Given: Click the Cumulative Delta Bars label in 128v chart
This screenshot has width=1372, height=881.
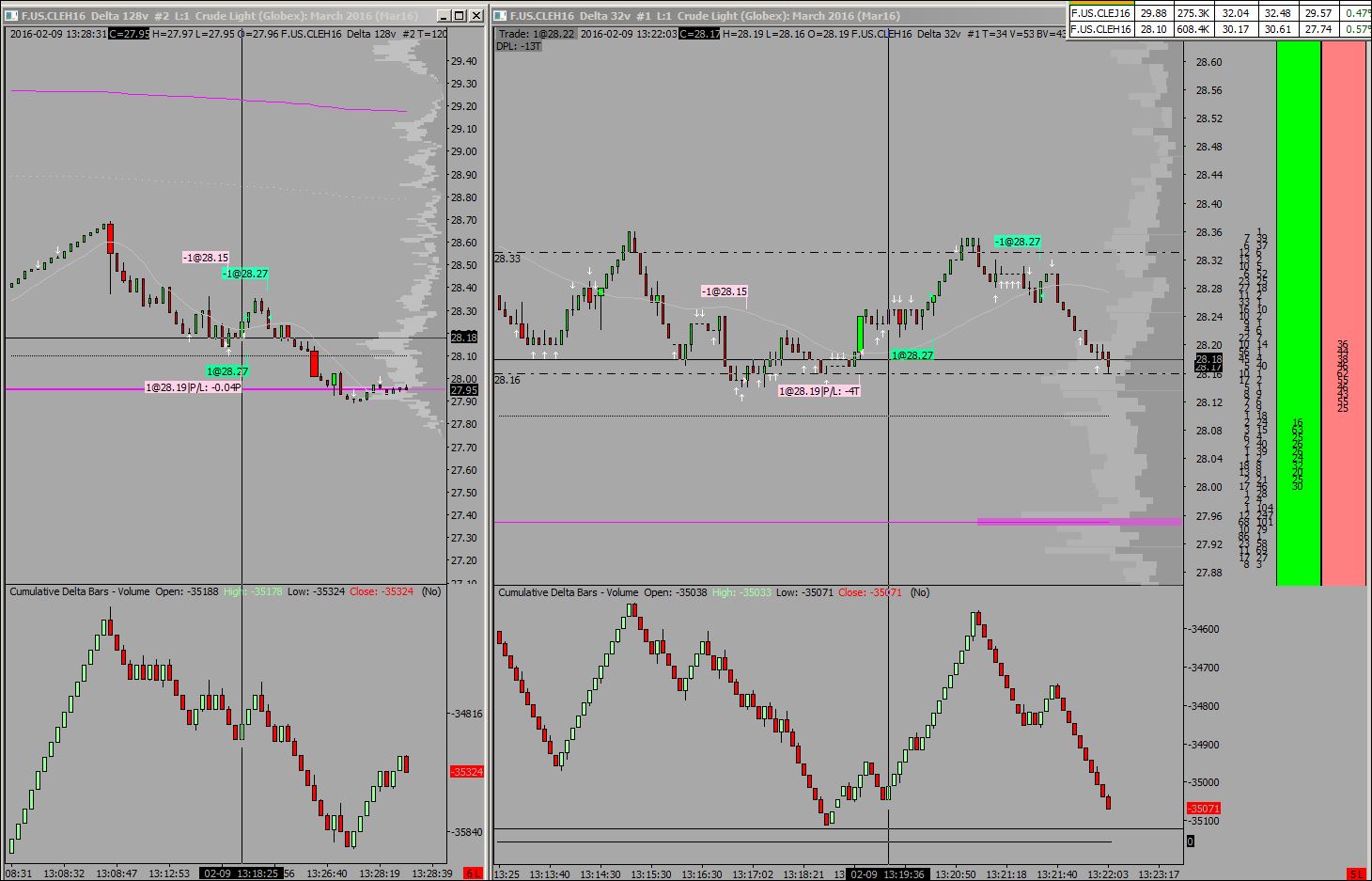Looking at the screenshot, I should 80,591.
